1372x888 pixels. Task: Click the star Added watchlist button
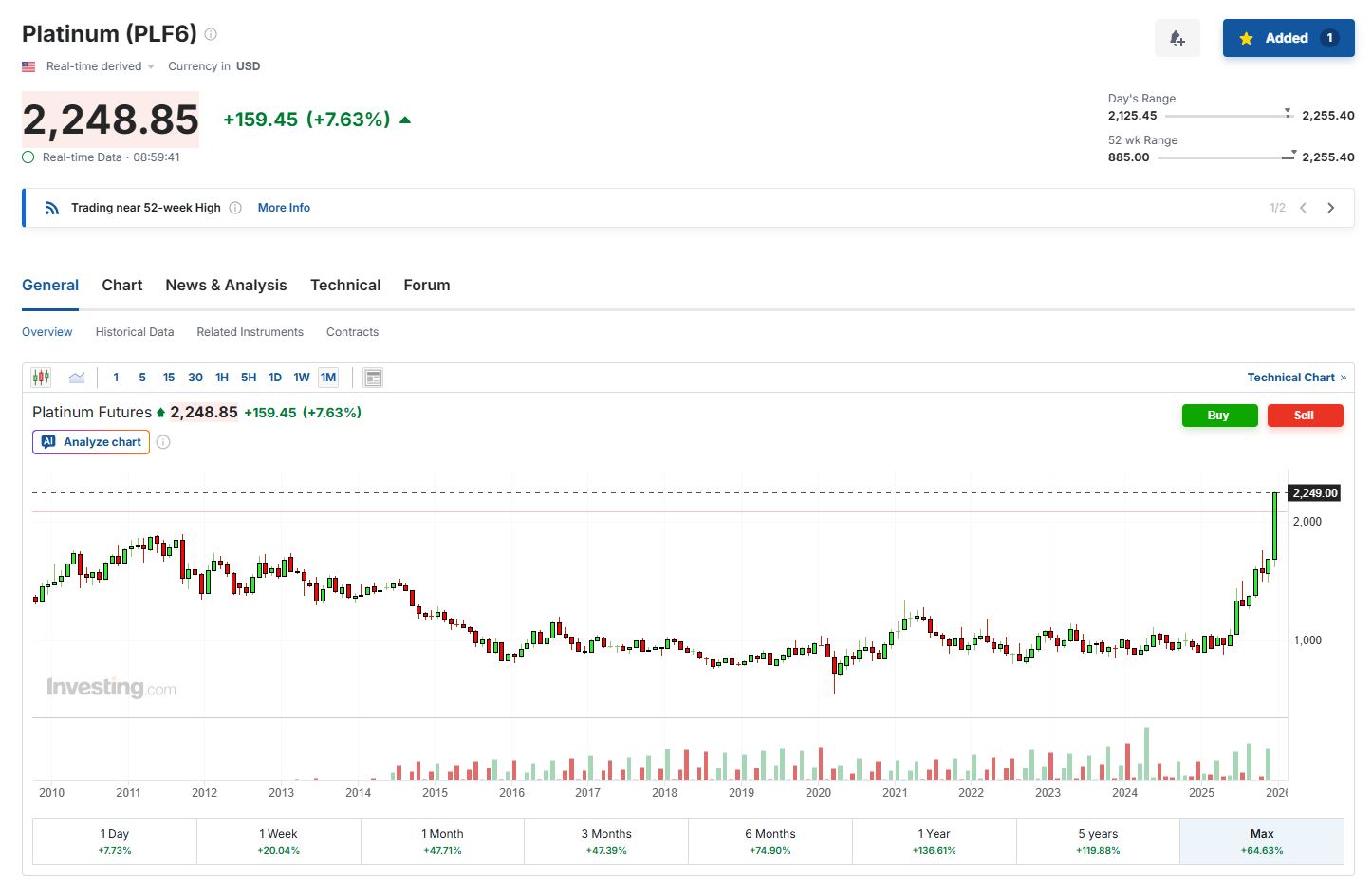pyautogui.click(x=1289, y=38)
